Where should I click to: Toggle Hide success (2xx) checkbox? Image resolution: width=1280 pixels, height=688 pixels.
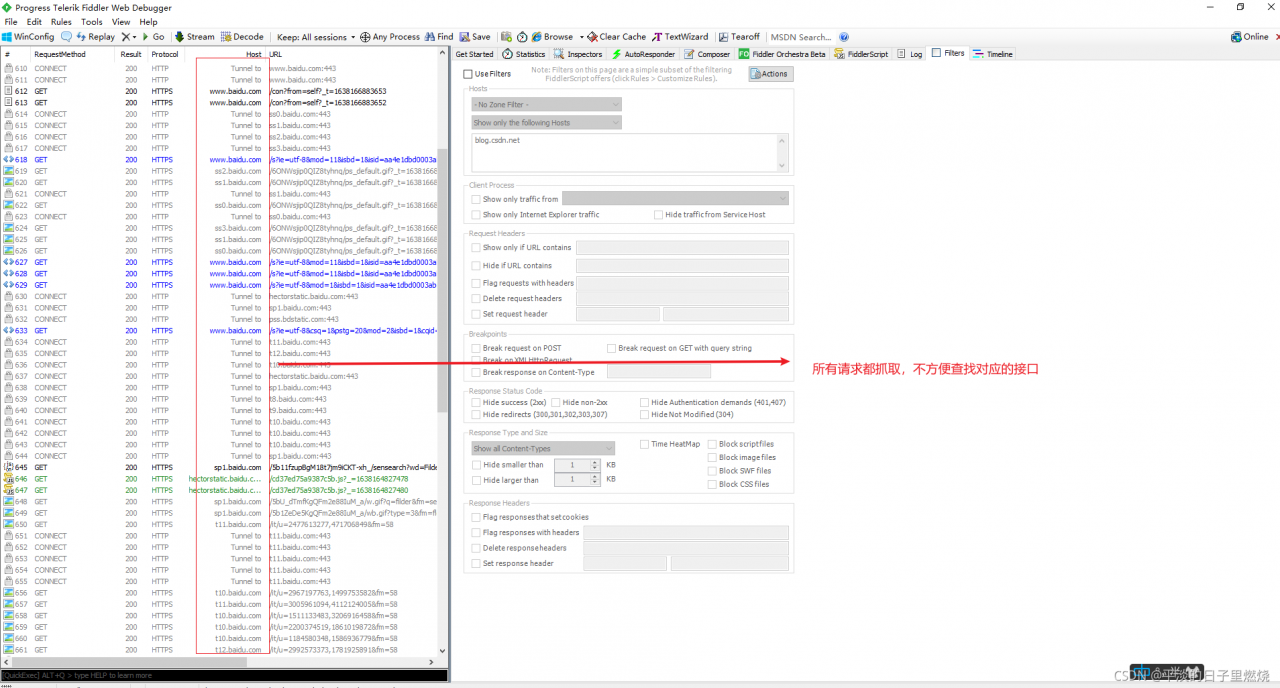click(x=476, y=402)
